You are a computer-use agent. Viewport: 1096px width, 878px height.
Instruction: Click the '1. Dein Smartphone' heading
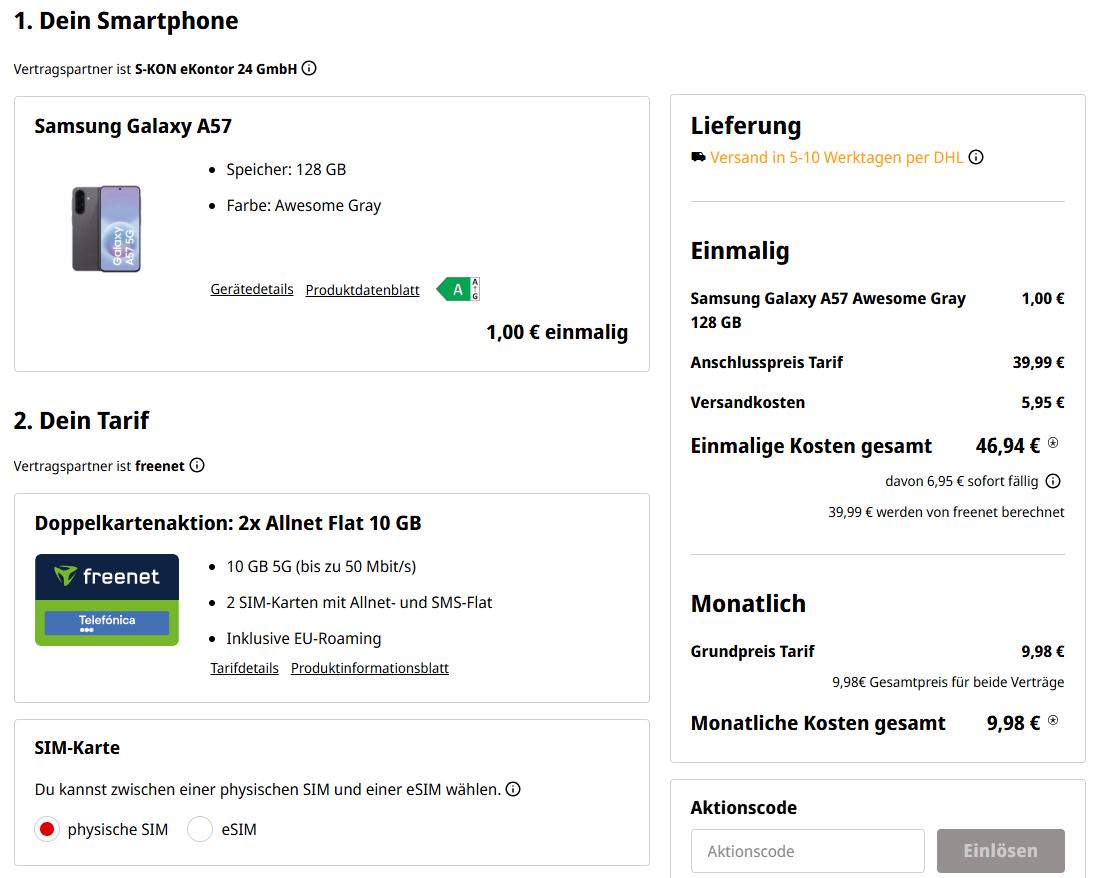(126, 21)
